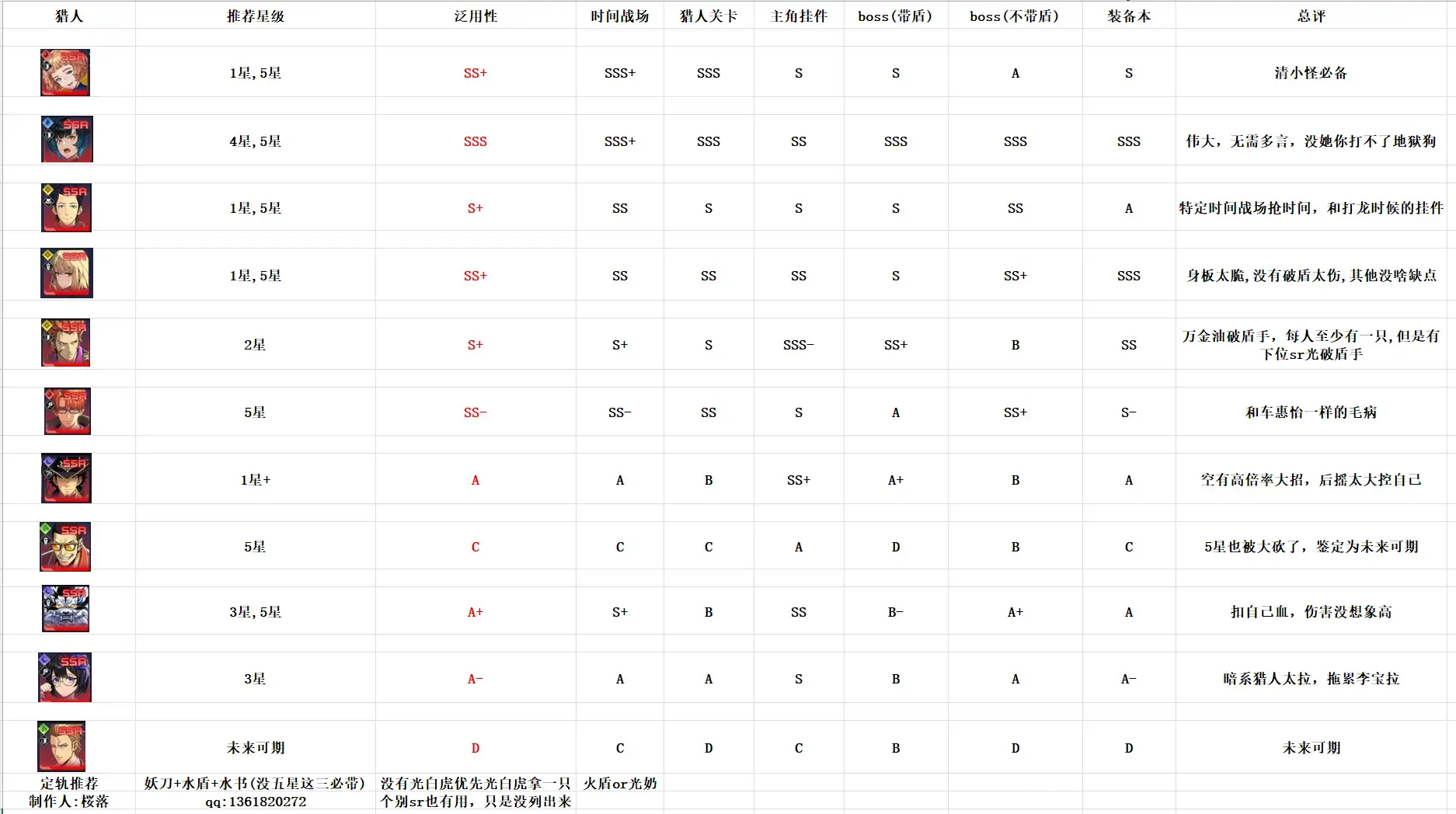1456x814 pixels.
Task: Select the 泛用性 column header
Action: (475, 15)
